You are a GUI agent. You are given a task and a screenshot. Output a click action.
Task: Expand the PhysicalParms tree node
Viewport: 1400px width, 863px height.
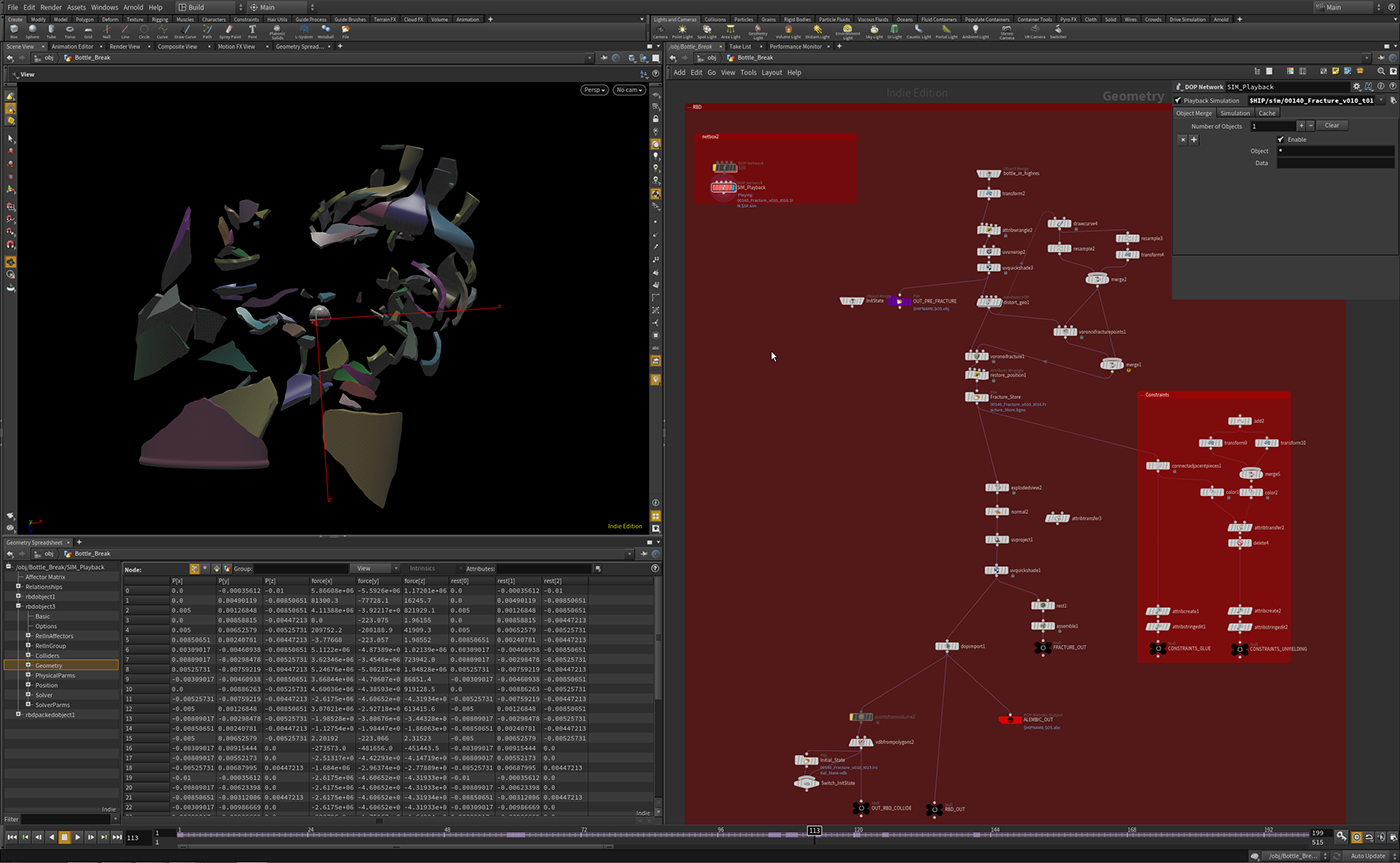point(28,675)
